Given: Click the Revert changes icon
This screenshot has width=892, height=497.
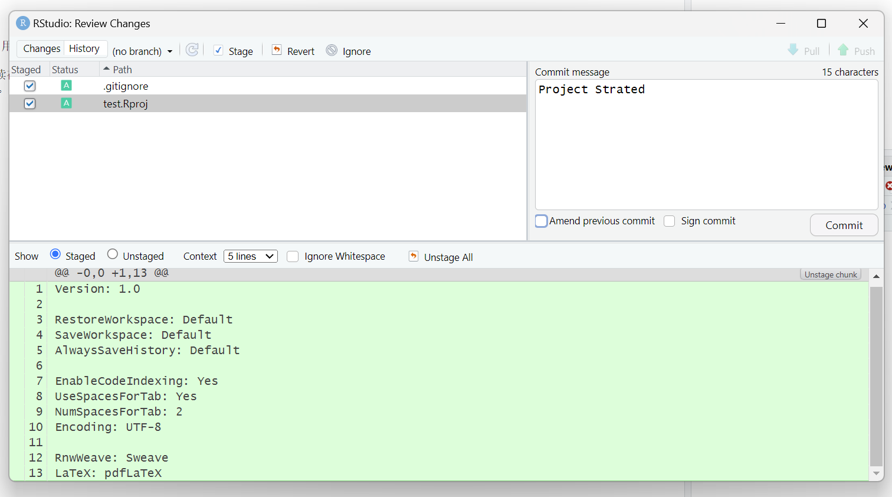Looking at the screenshot, I should 277,50.
